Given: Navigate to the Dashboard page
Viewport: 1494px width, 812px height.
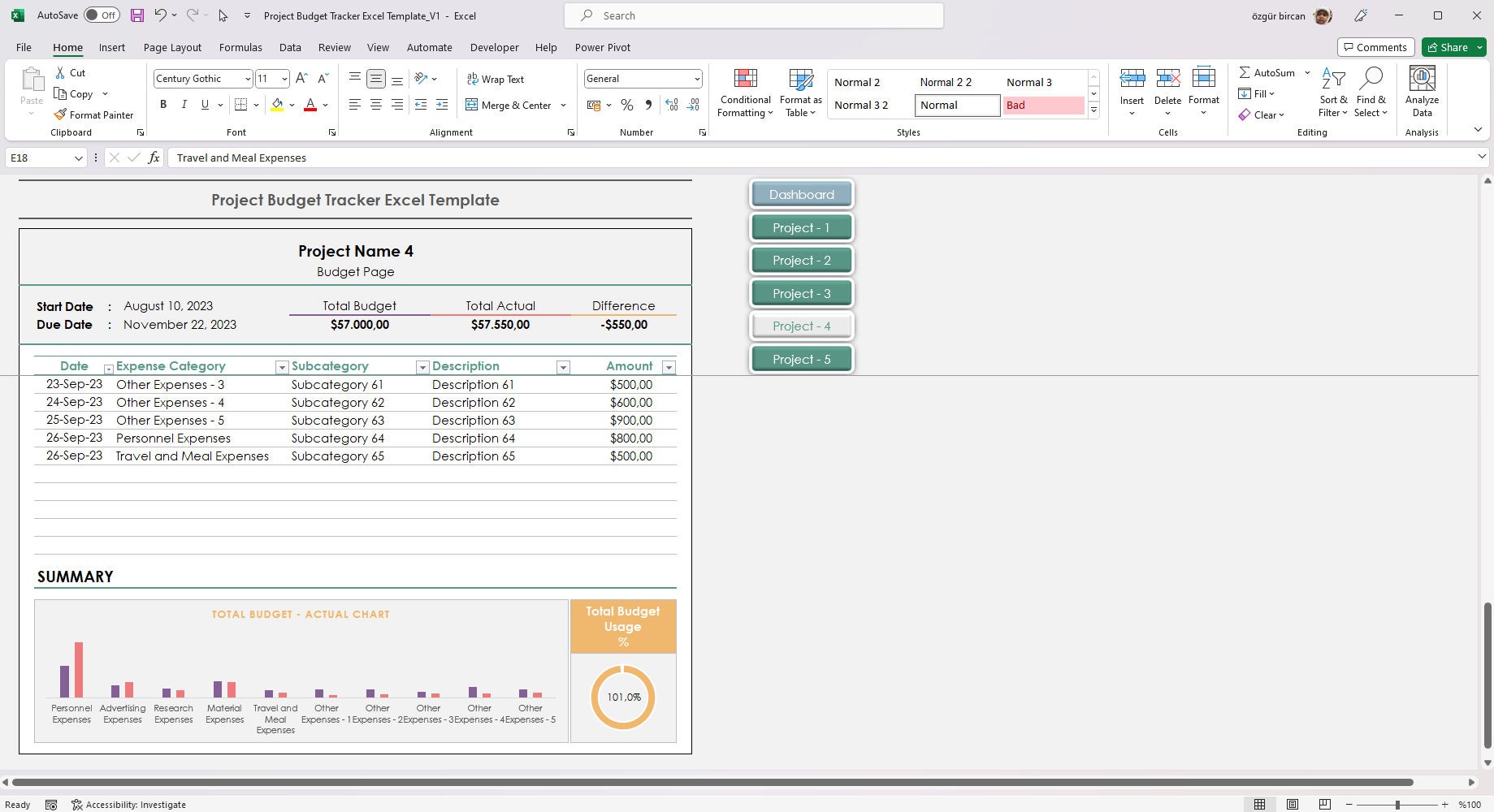Looking at the screenshot, I should coord(801,194).
